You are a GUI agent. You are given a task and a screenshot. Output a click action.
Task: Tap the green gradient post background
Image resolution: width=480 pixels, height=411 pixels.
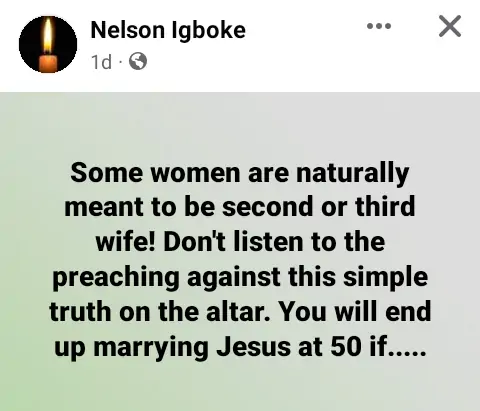240,251
